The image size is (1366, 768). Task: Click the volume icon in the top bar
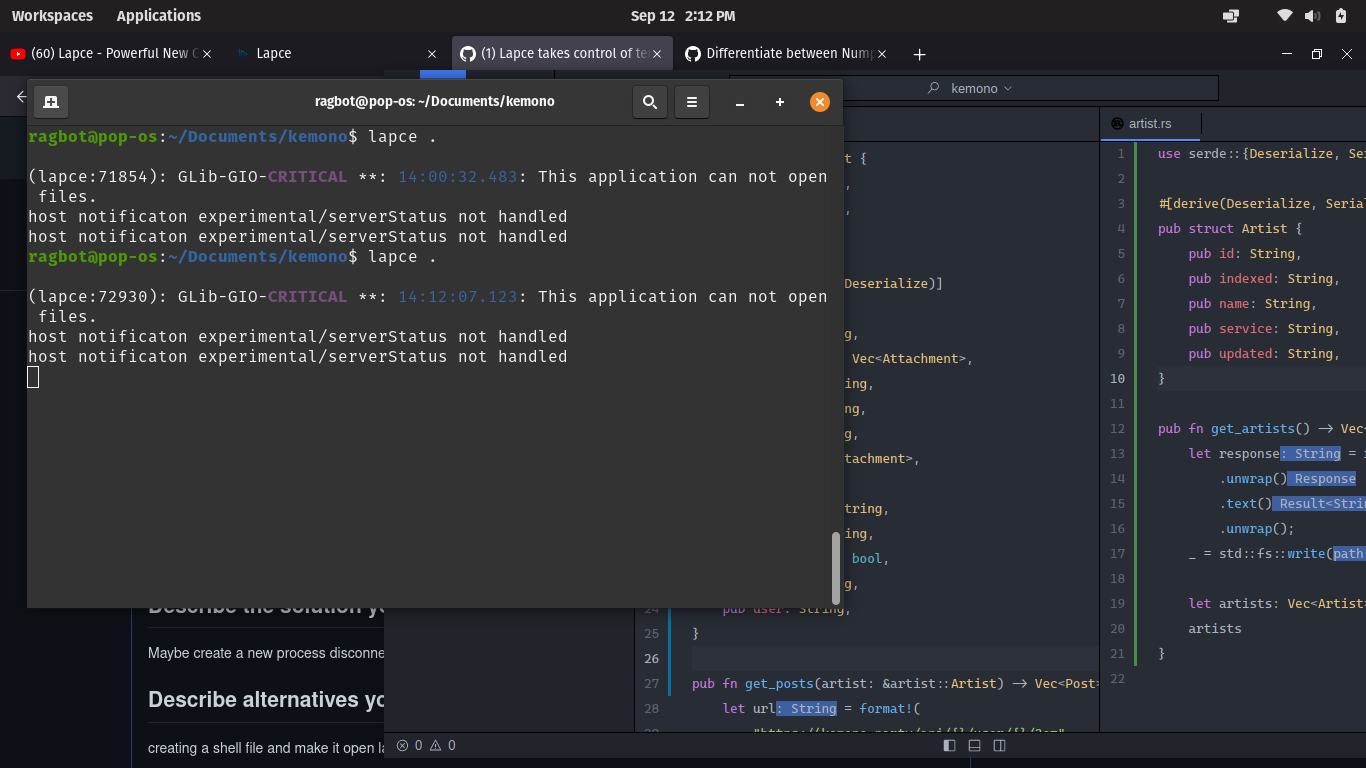[1311, 15]
